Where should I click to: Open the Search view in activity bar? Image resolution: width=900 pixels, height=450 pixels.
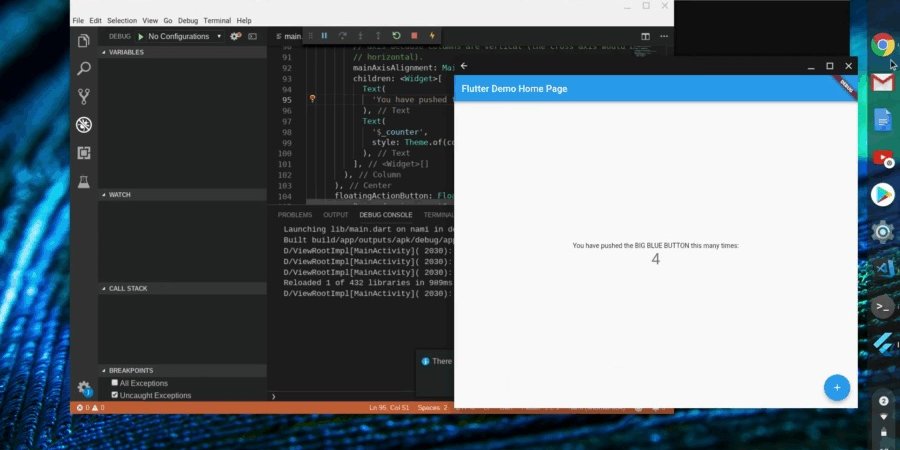point(84,69)
